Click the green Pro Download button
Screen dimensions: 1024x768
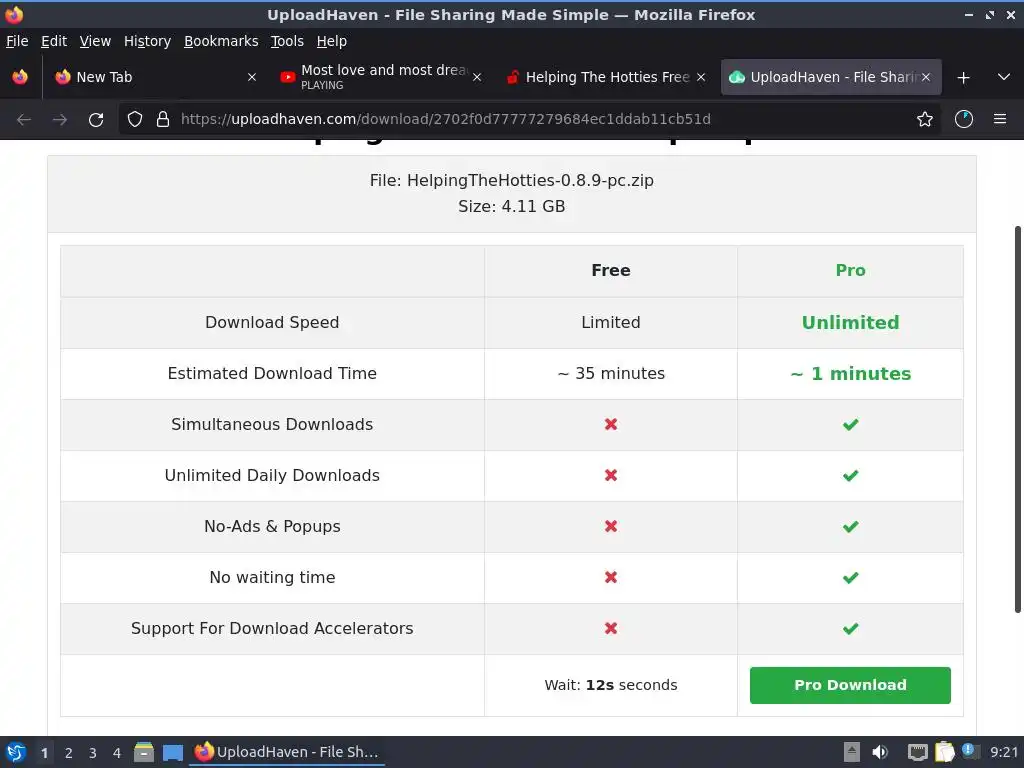(x=850, y=685)
